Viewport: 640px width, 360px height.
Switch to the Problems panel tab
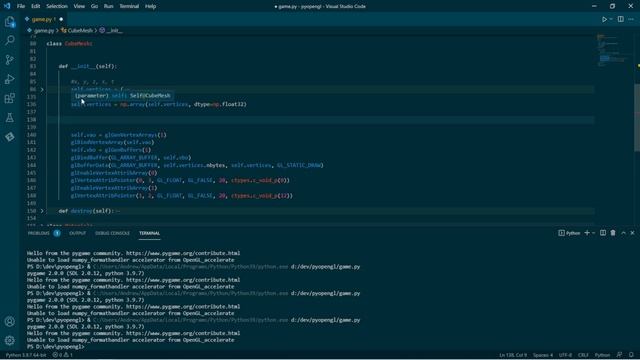pos(39,233)
